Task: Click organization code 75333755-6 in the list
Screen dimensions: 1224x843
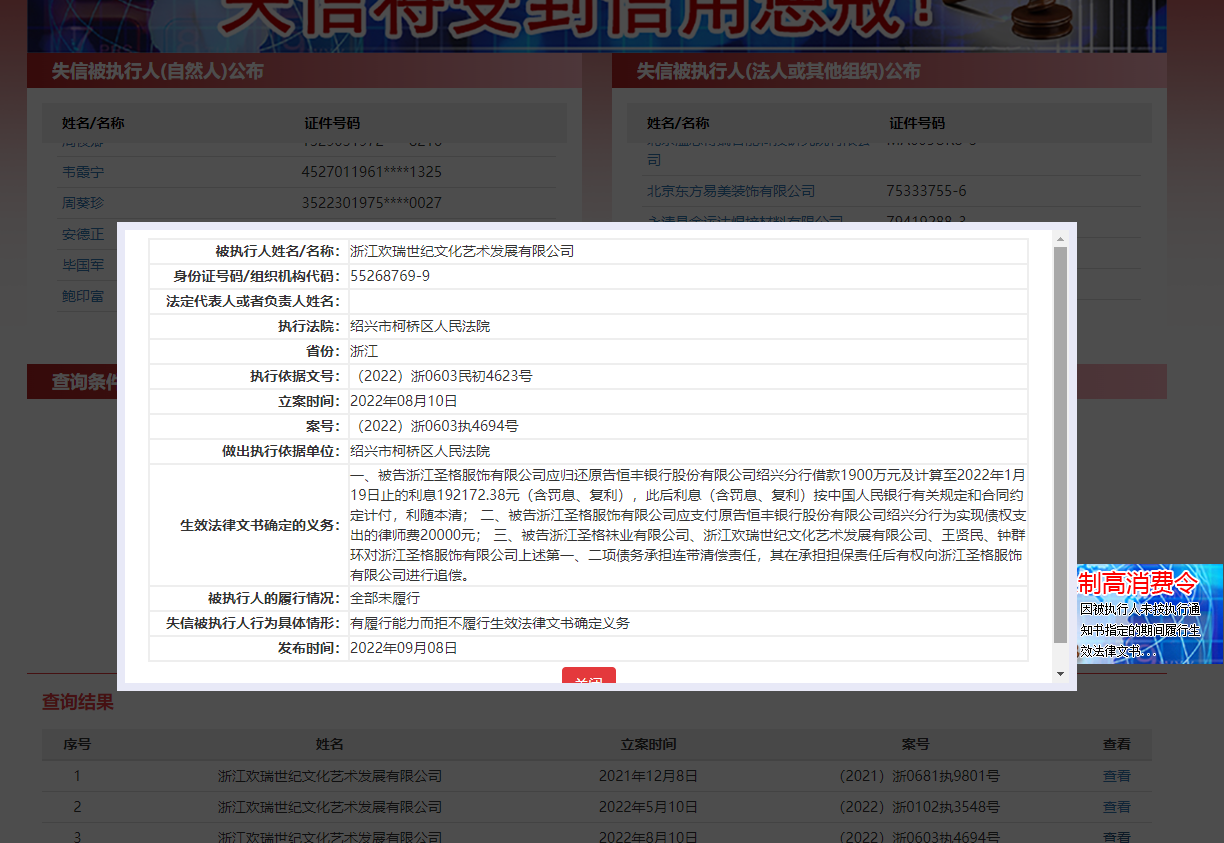Action: click(926, 191)
